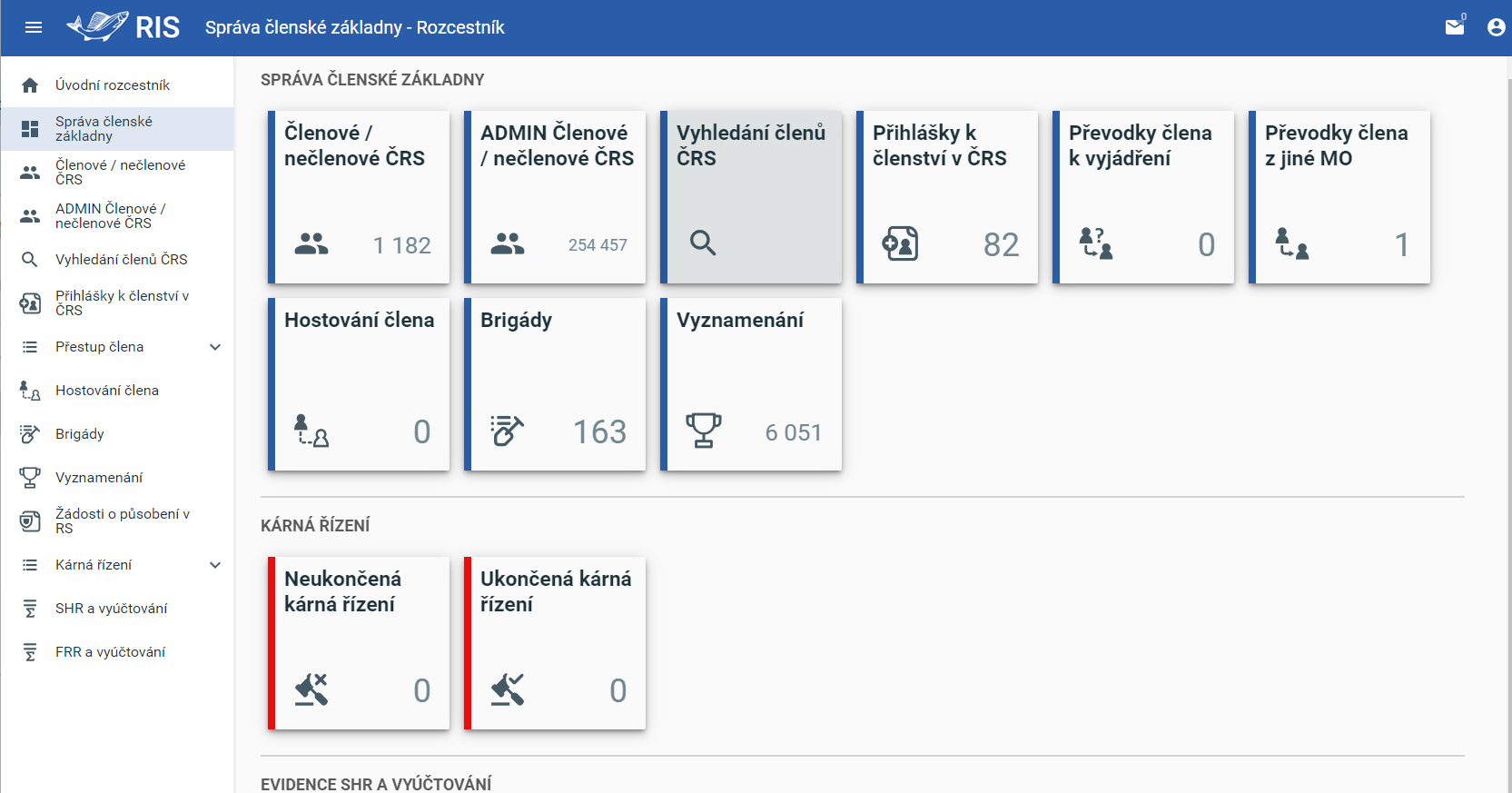Open the mail notifications icon

[1455, 27]
